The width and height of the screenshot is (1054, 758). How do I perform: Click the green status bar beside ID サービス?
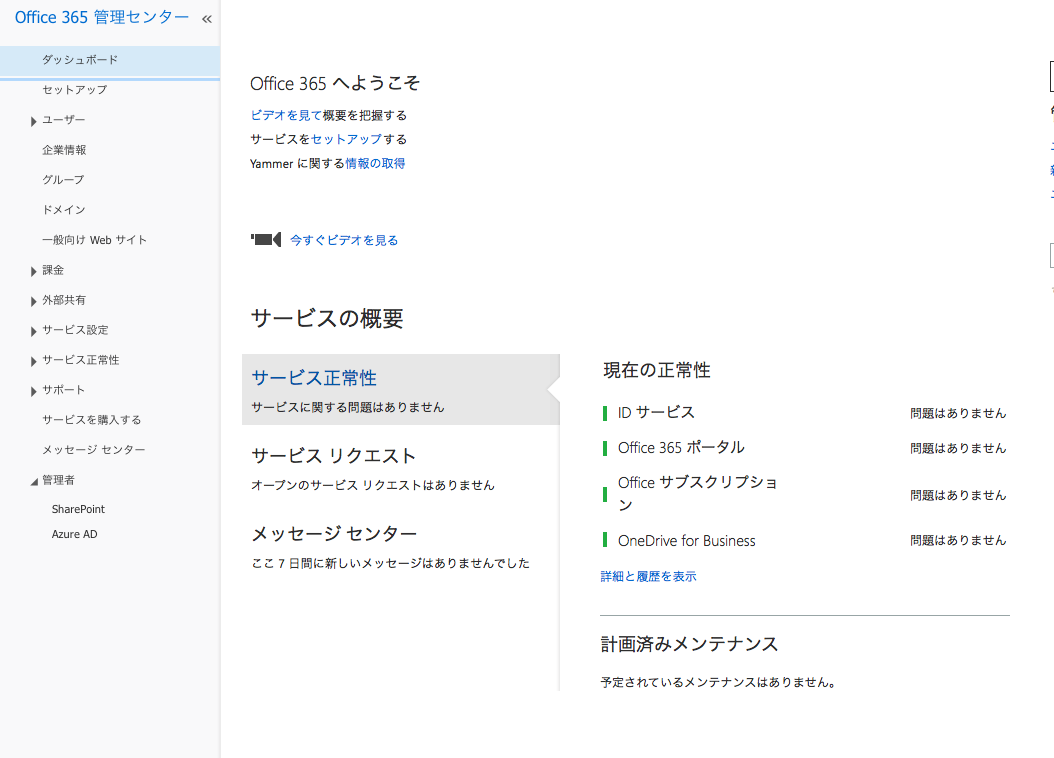[605, 413]
